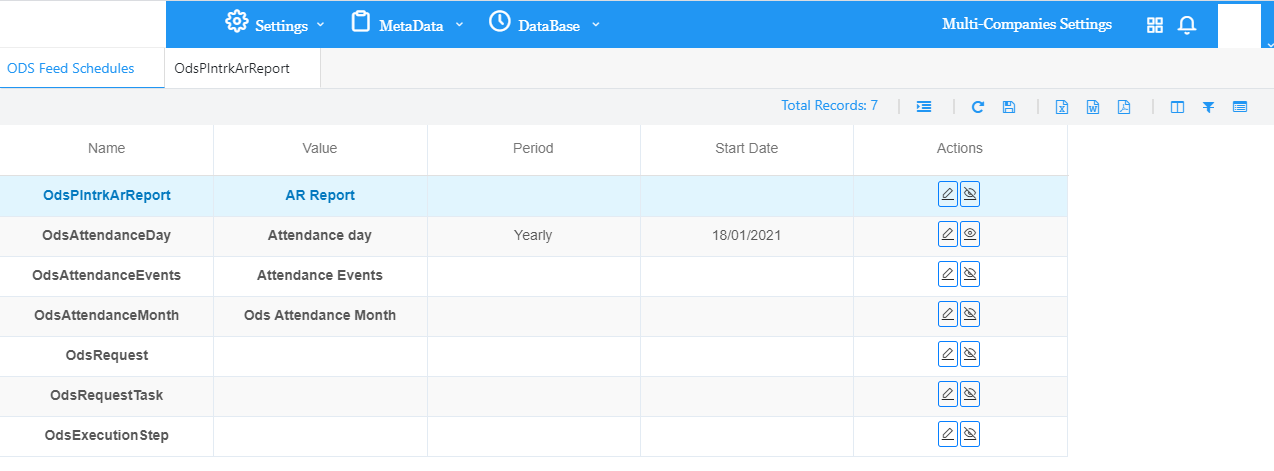The height and width of the screenshot is (471, 1274).
Task: Open Multi-Companies Settings
Action: 1026,24
